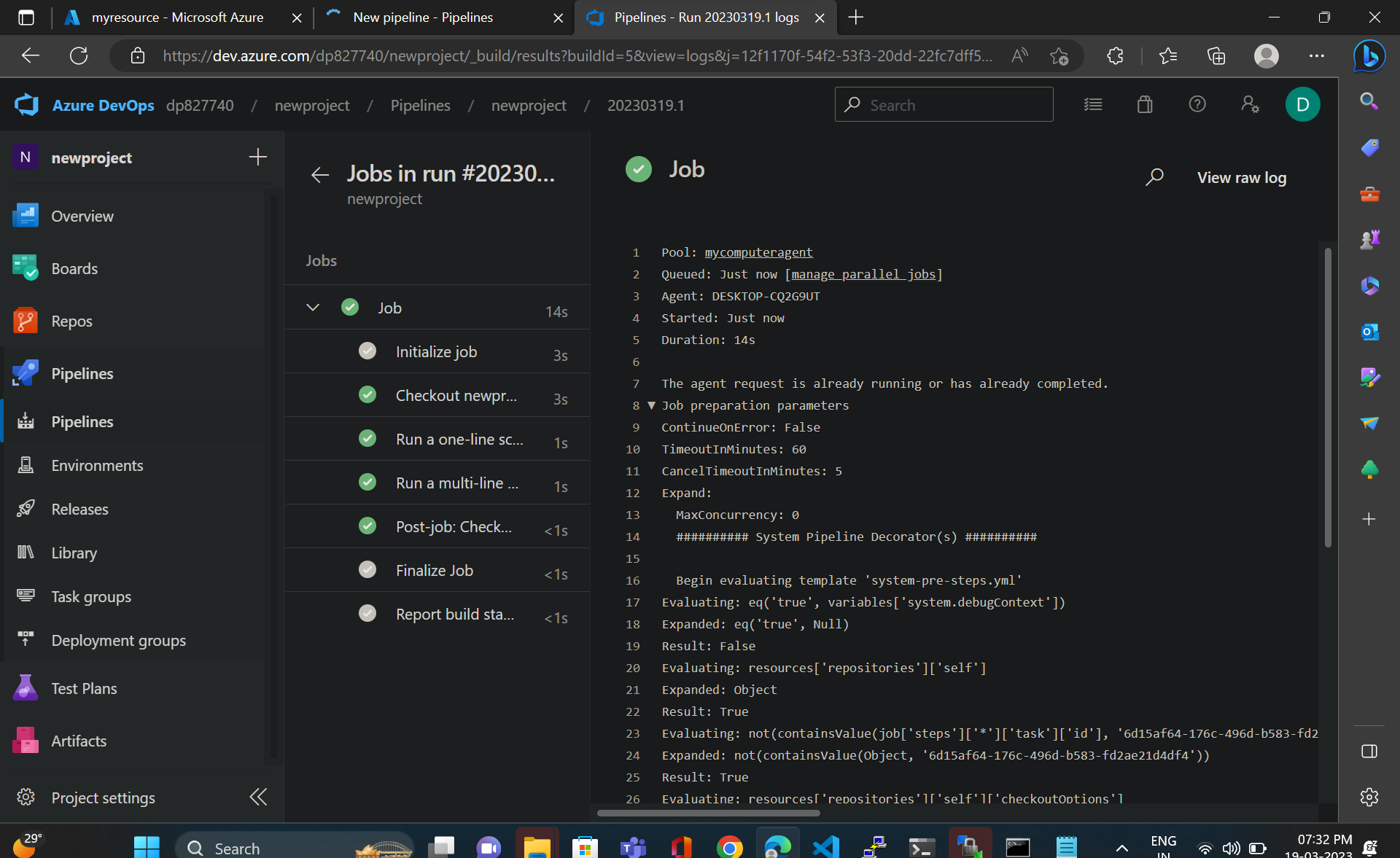Open the Repos section

tap(71, 321)
